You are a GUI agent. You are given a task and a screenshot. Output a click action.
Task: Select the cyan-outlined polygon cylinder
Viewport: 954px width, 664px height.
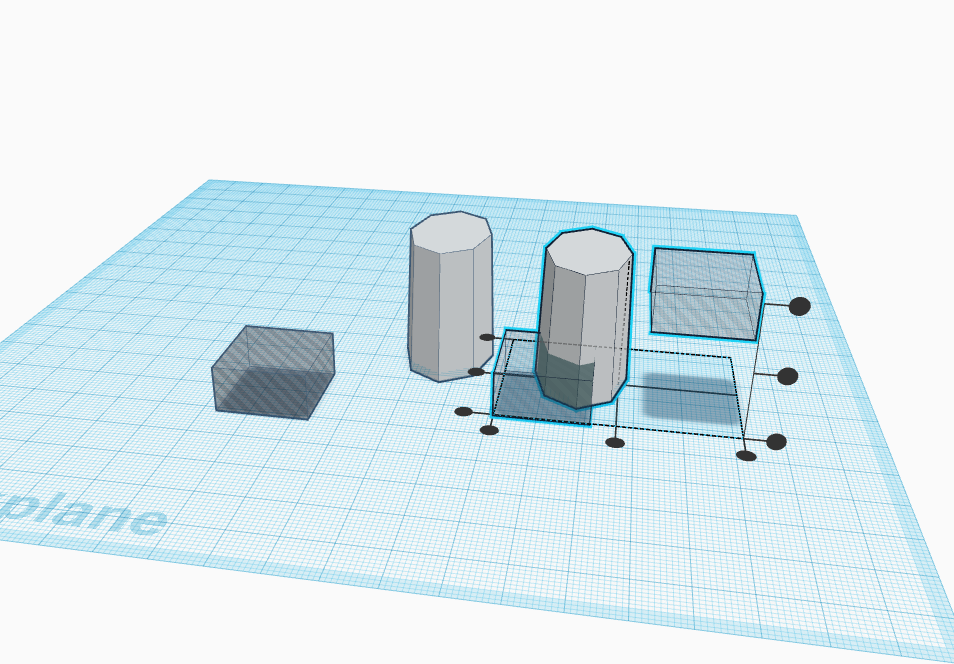pyautogui.click(x=585, y=318)
